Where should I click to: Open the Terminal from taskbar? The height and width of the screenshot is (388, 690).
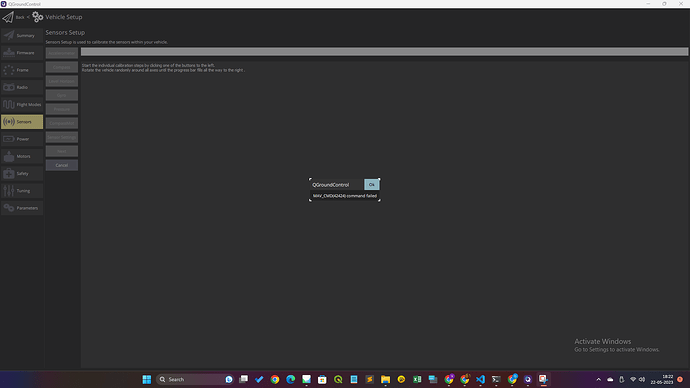coord(496,379)
